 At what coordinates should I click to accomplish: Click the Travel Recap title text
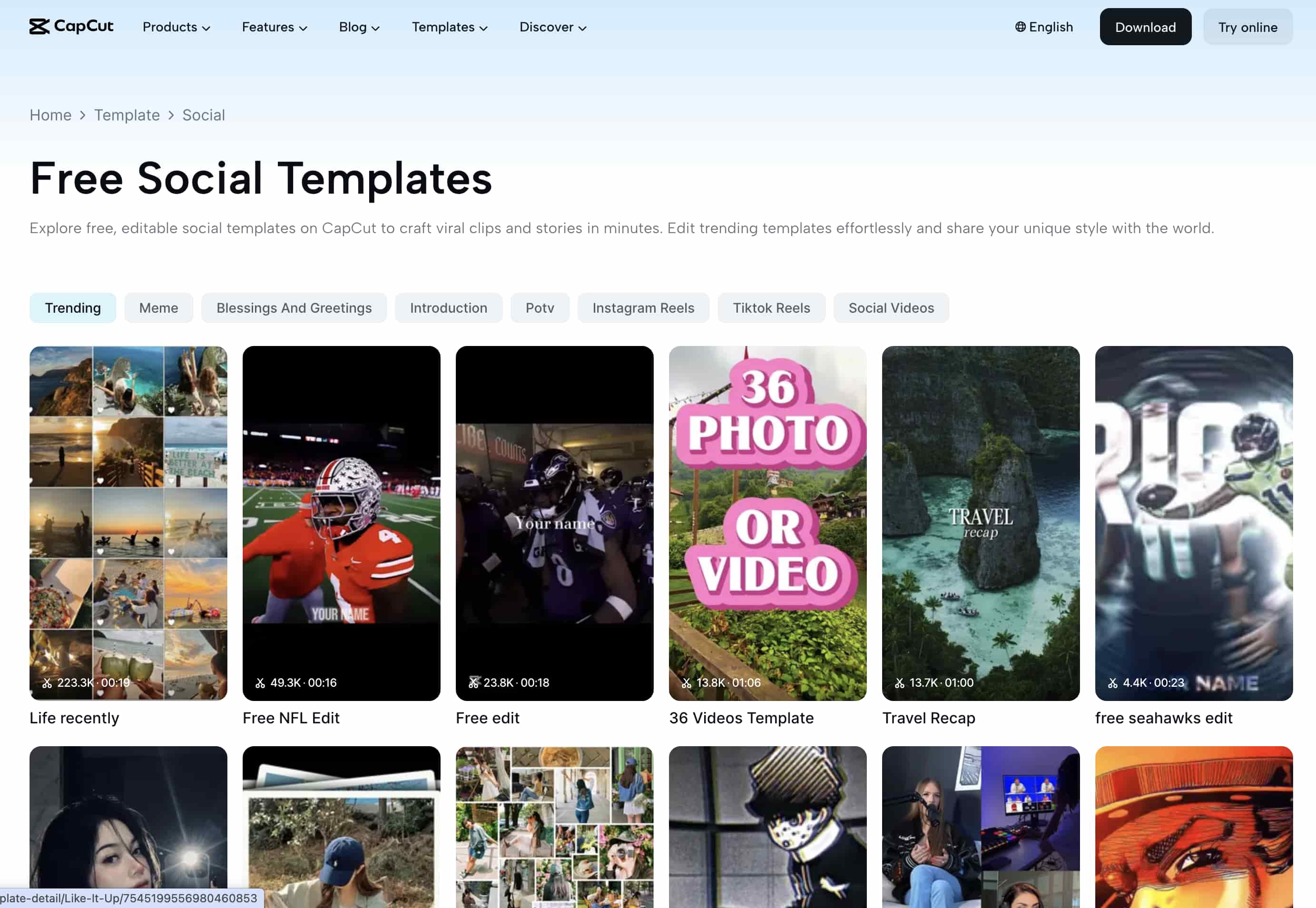point(929,718)
